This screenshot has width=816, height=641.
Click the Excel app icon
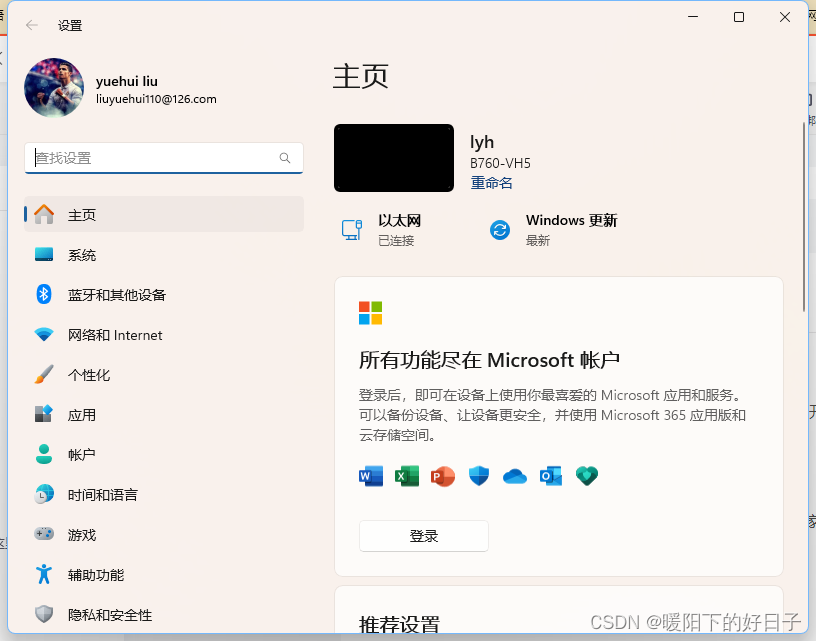click(x=407, y=476)
